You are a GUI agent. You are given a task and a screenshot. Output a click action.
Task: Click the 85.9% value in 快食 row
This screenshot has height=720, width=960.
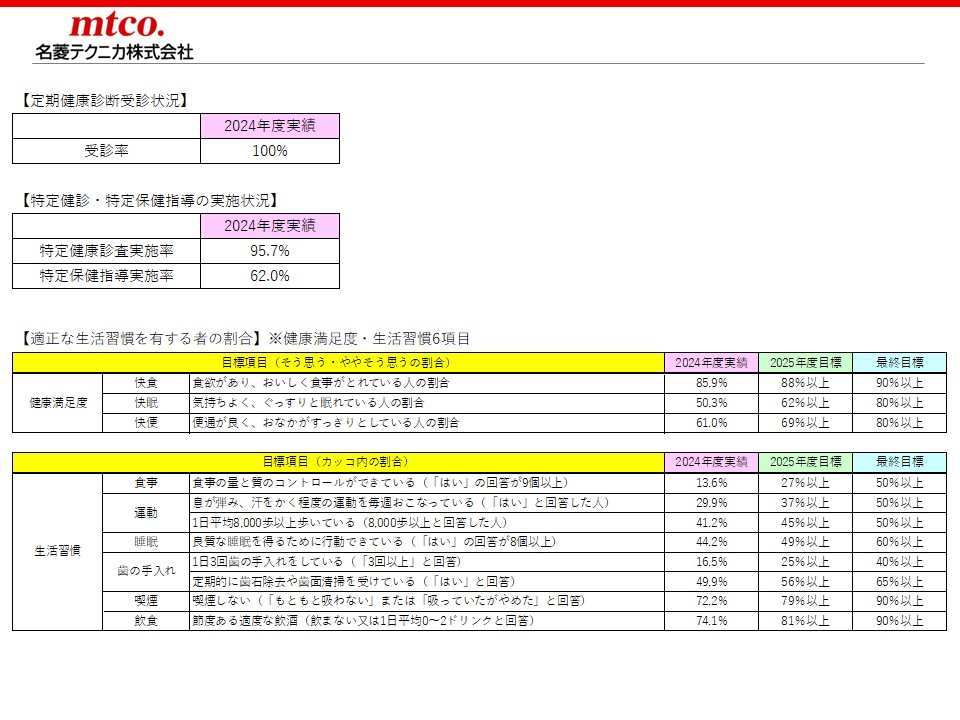[x=710, y=382]
